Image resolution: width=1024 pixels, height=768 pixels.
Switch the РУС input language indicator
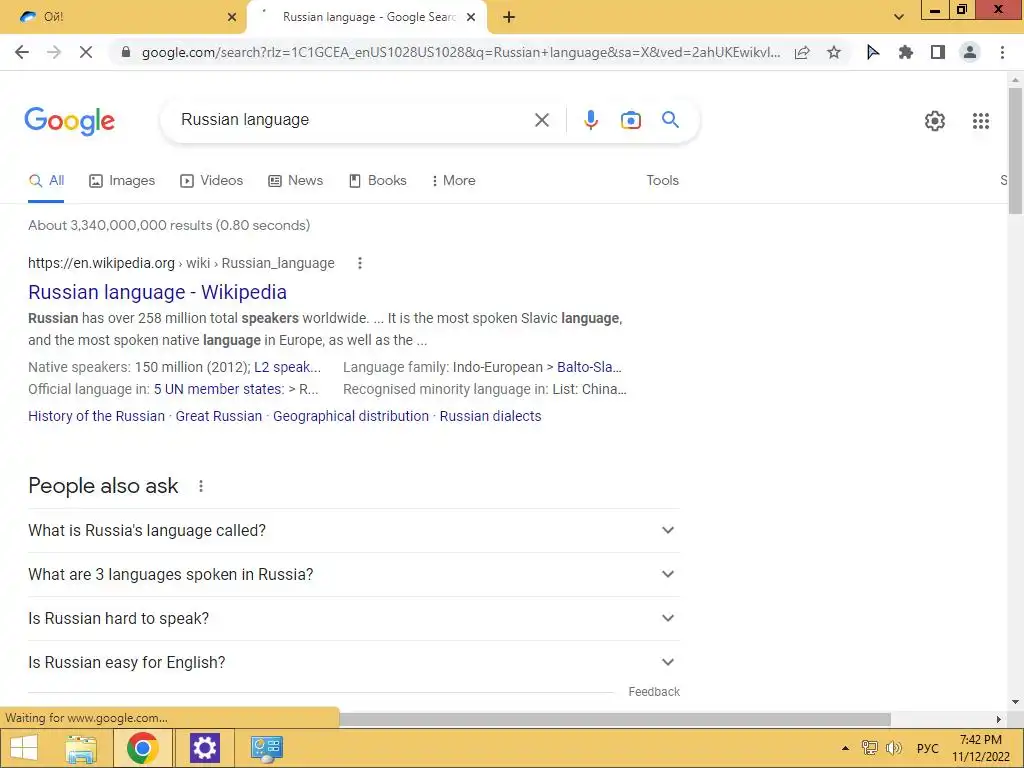(x=927, y=748)
